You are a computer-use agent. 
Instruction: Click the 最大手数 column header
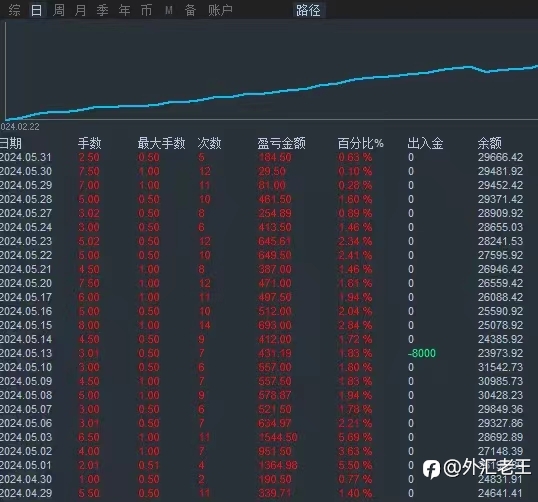[162, 143]
